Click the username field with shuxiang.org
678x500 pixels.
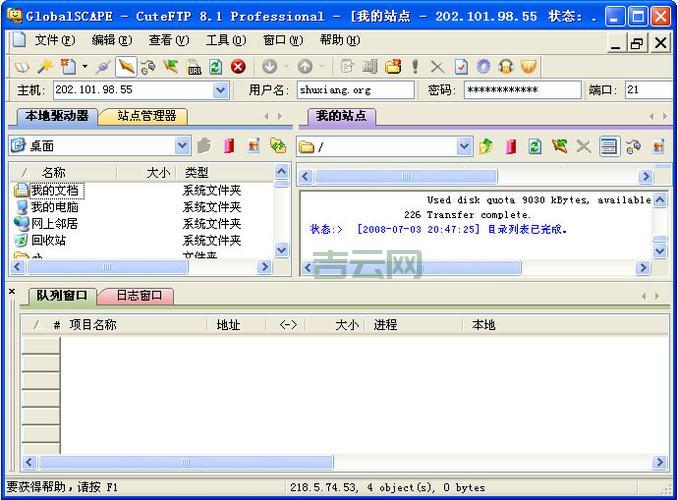355,90
